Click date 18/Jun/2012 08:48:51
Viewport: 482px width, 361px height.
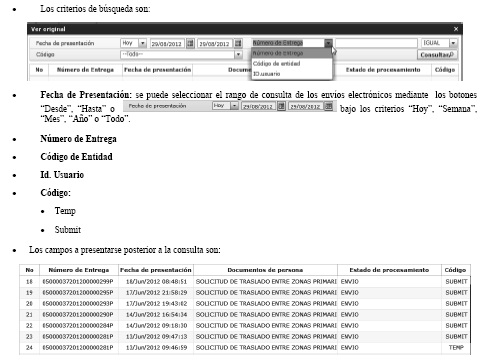(157, 282)
